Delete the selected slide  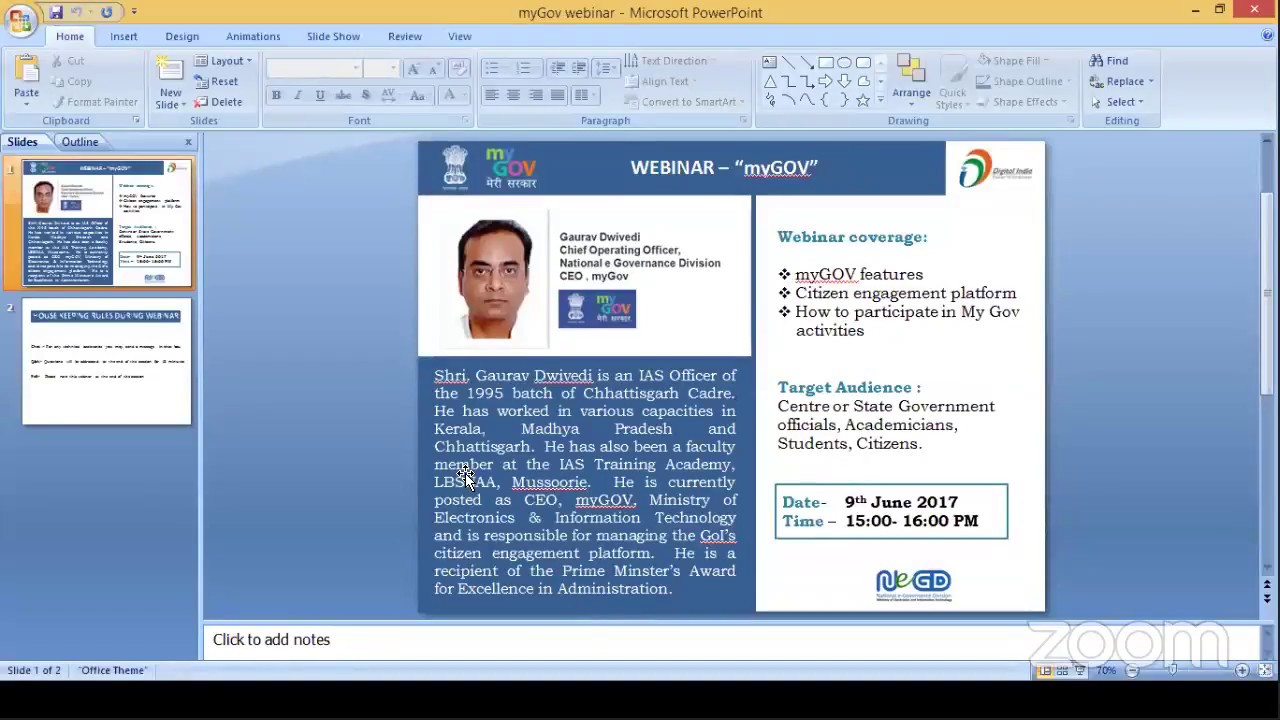(x=218, y=102)
